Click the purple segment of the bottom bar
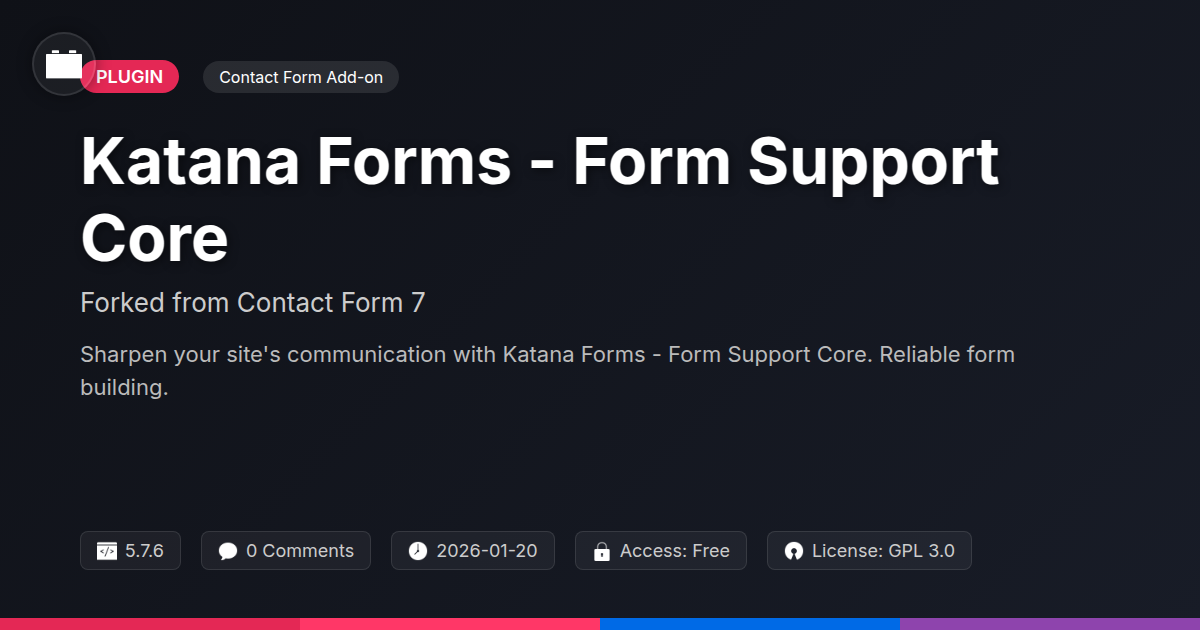 point(1050,623)
